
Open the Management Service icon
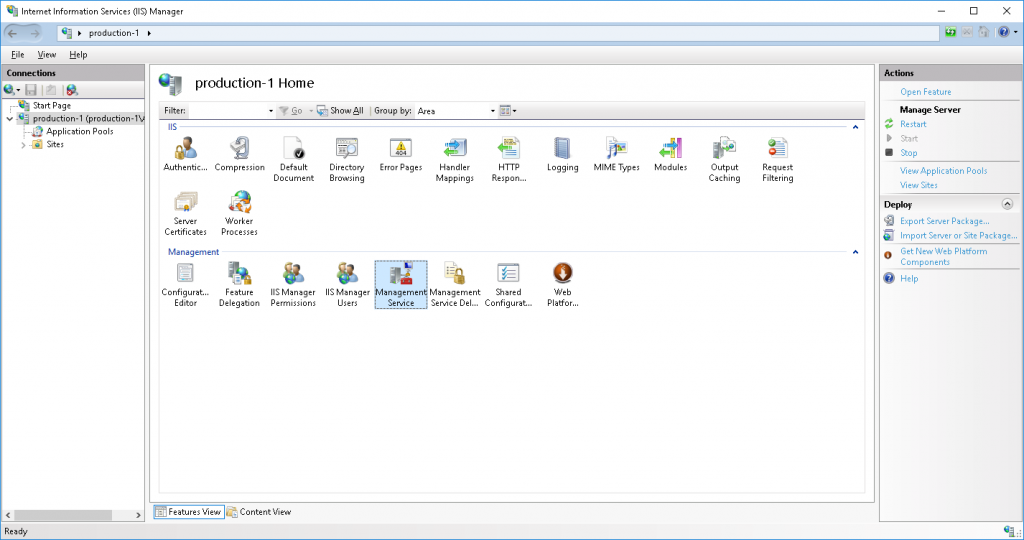400,275
